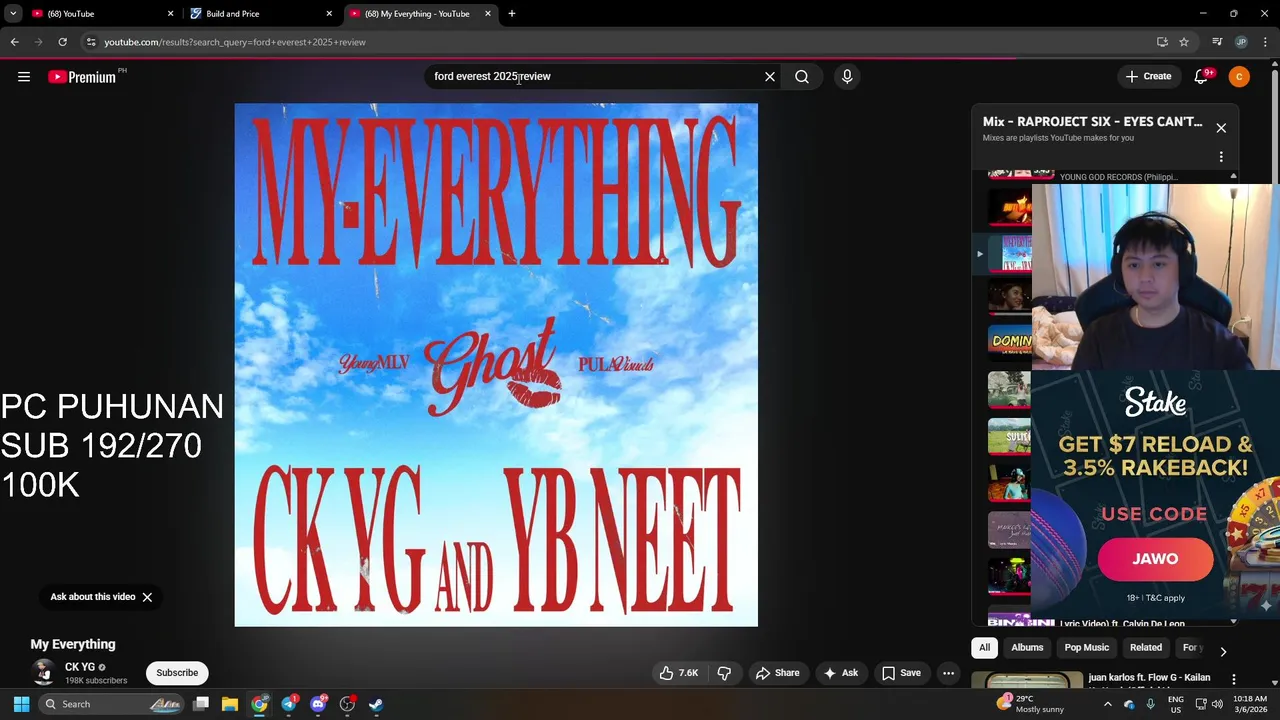
Task: Select the Pop Music filter chip
Action: tap(1087, 647)
